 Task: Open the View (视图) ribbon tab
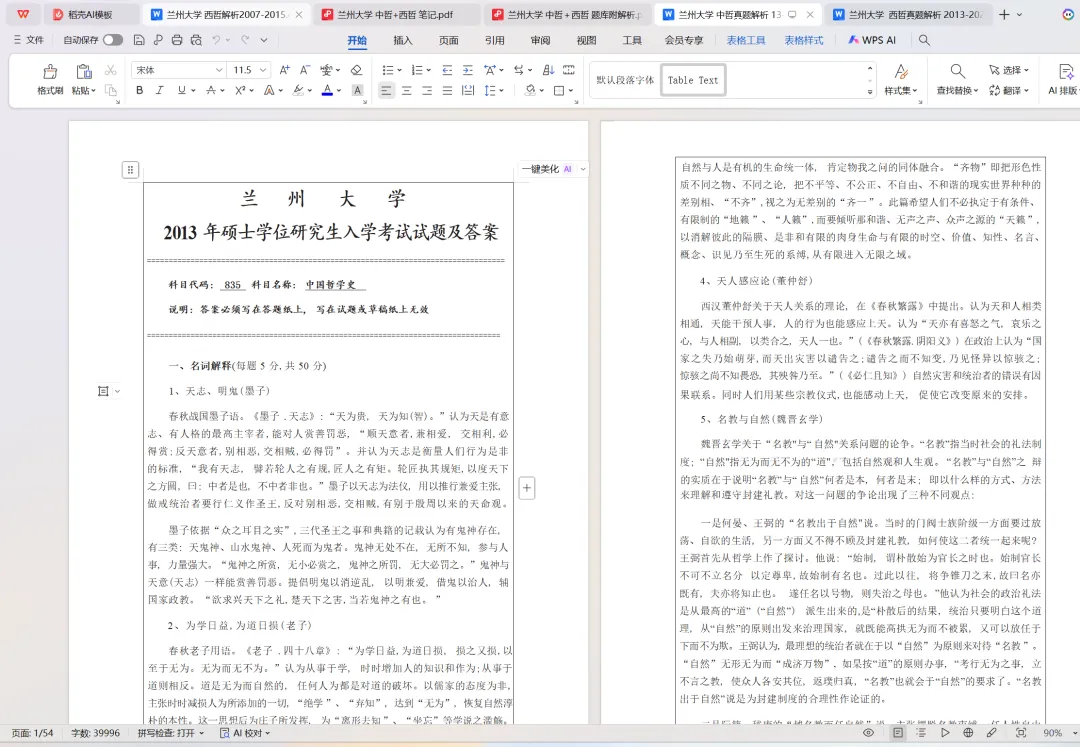[x=586, y=41]
